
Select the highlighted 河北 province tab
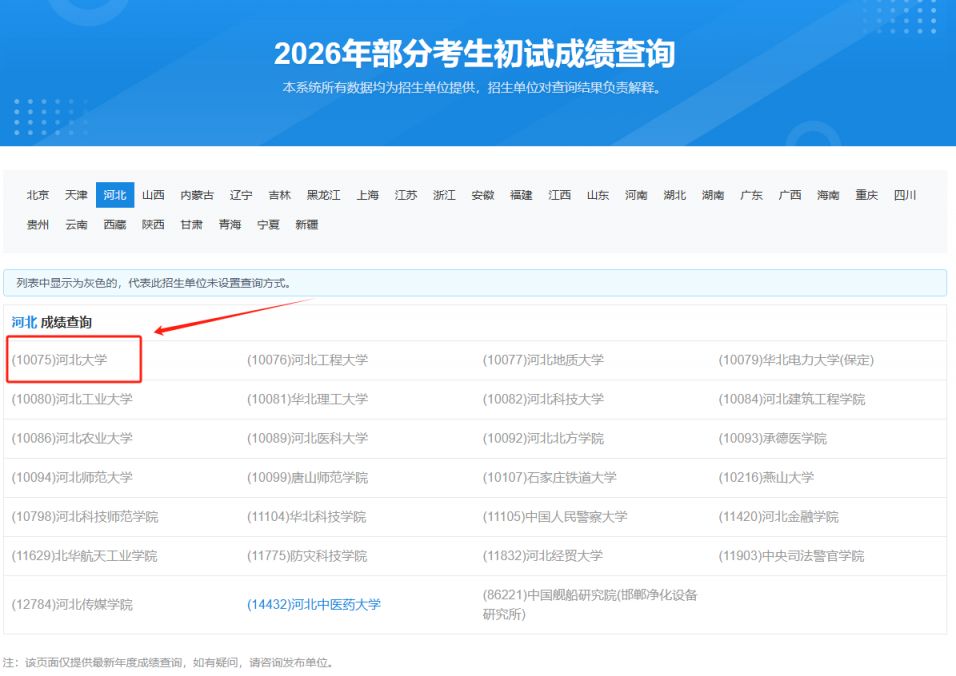coord(115,195)
